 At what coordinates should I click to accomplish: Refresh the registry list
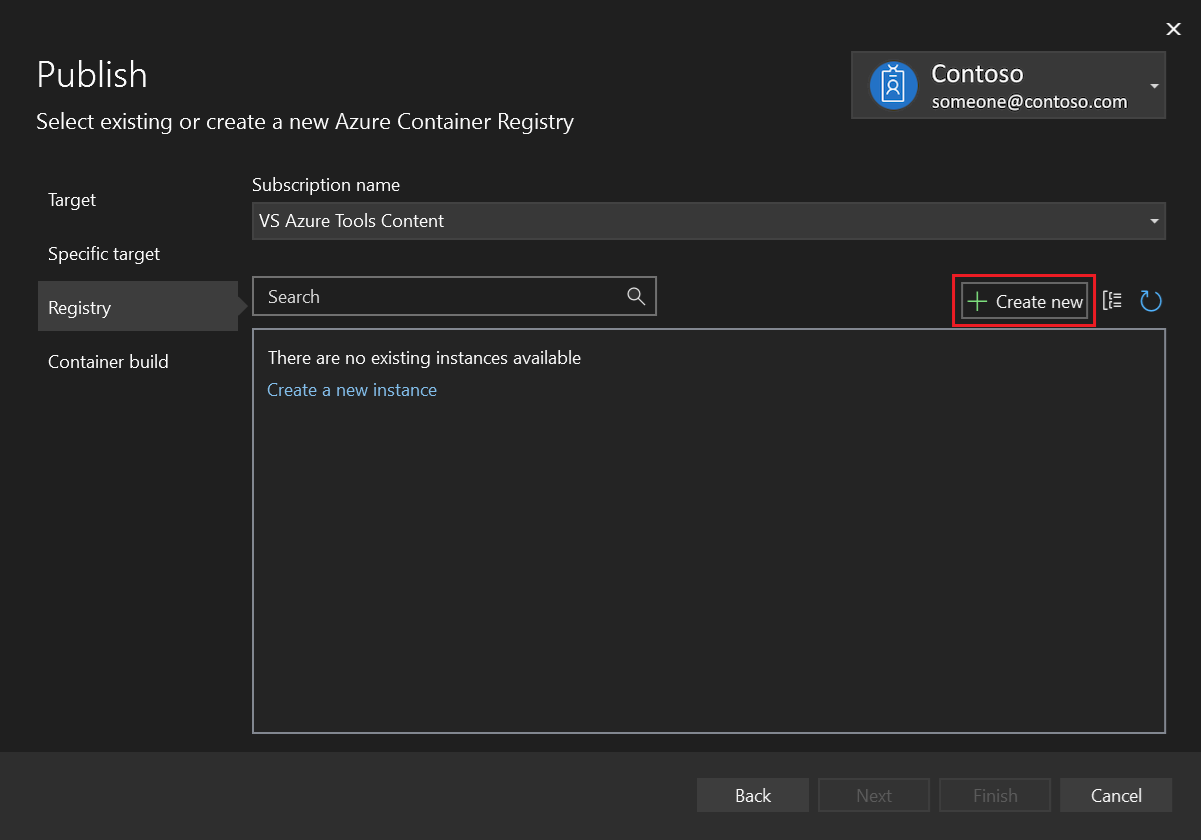pyautogui.click(x=1151, y=300)
